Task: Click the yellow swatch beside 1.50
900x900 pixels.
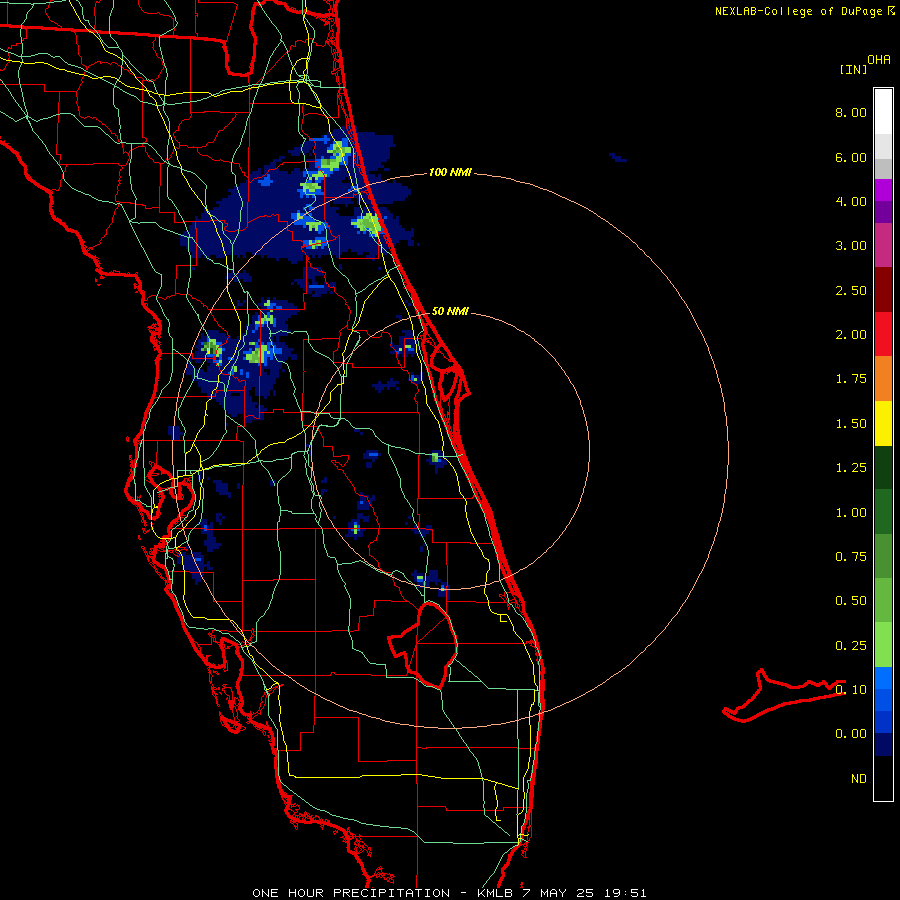Action: pos(883,423)
